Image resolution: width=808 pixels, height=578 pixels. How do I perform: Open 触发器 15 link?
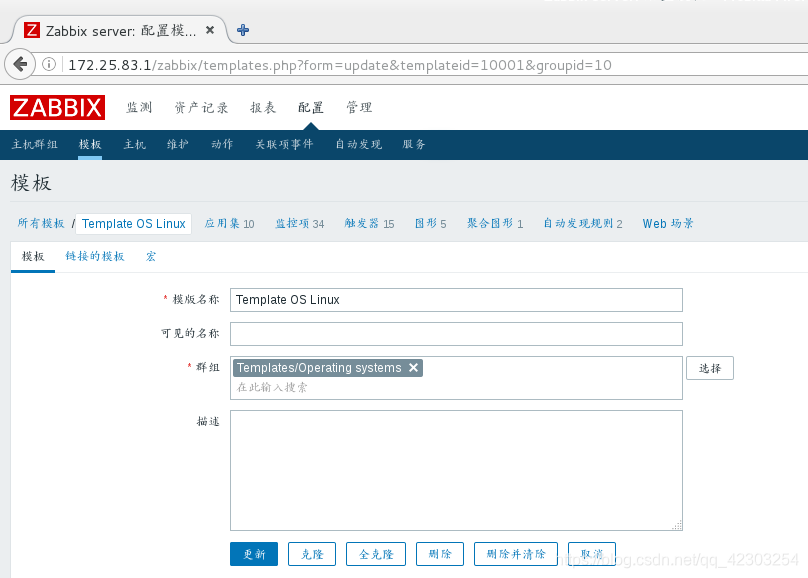pyautogui.click(x=369, y=224)
